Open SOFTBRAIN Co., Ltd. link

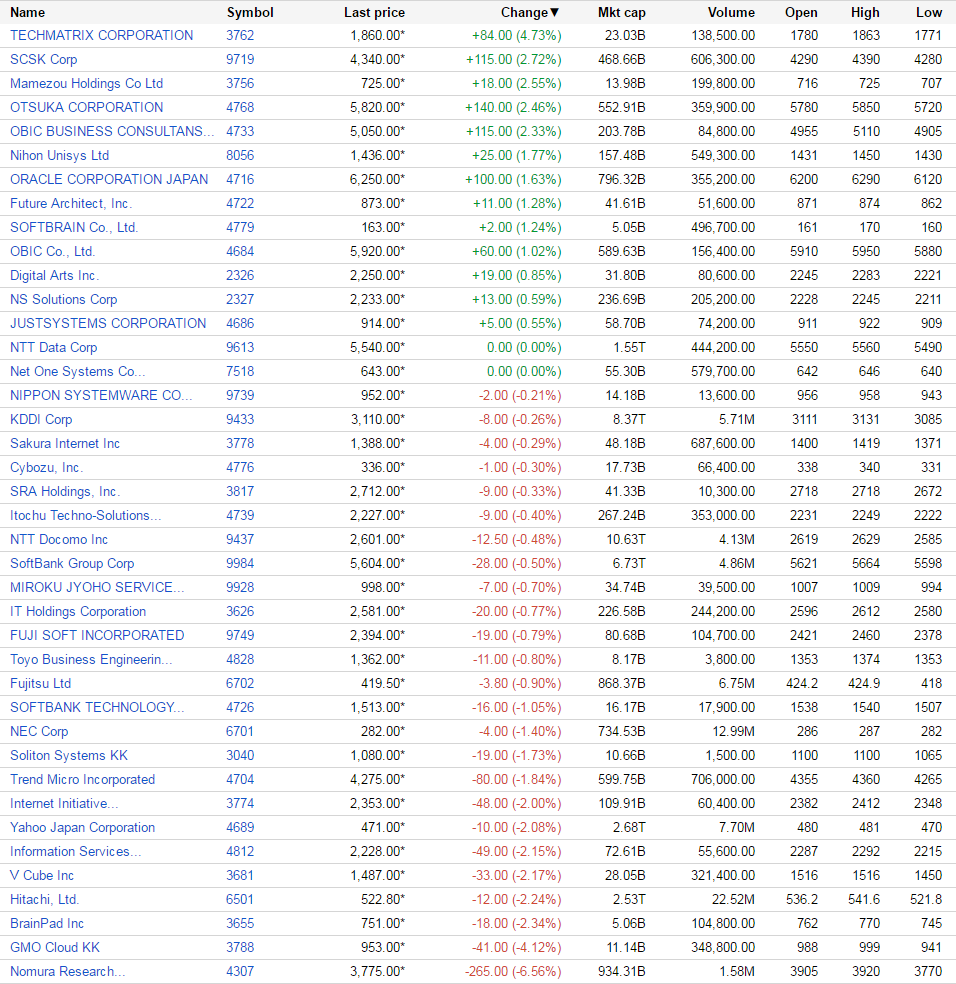click(x=74, y=227)
